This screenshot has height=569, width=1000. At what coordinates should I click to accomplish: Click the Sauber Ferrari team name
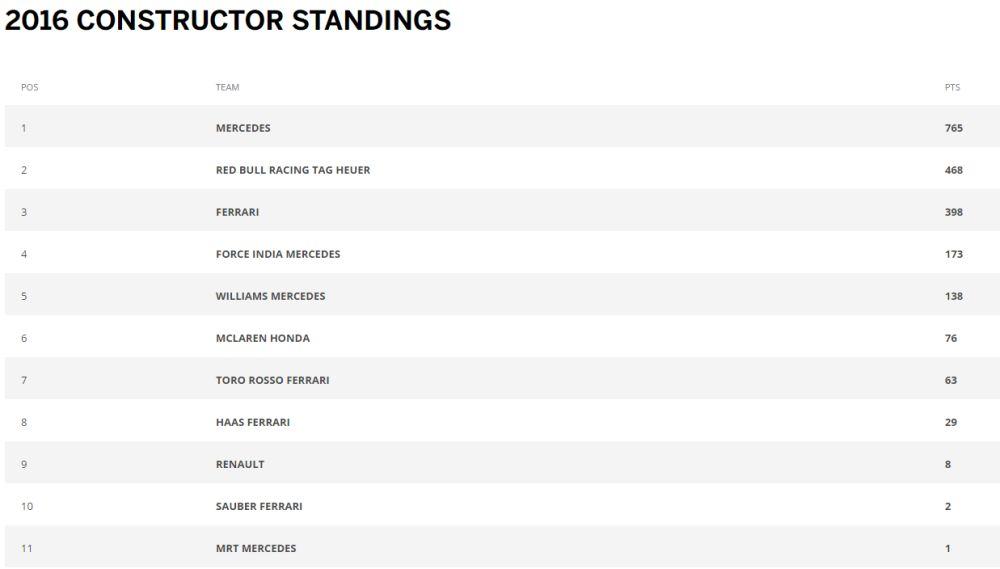tap(259, 506)
